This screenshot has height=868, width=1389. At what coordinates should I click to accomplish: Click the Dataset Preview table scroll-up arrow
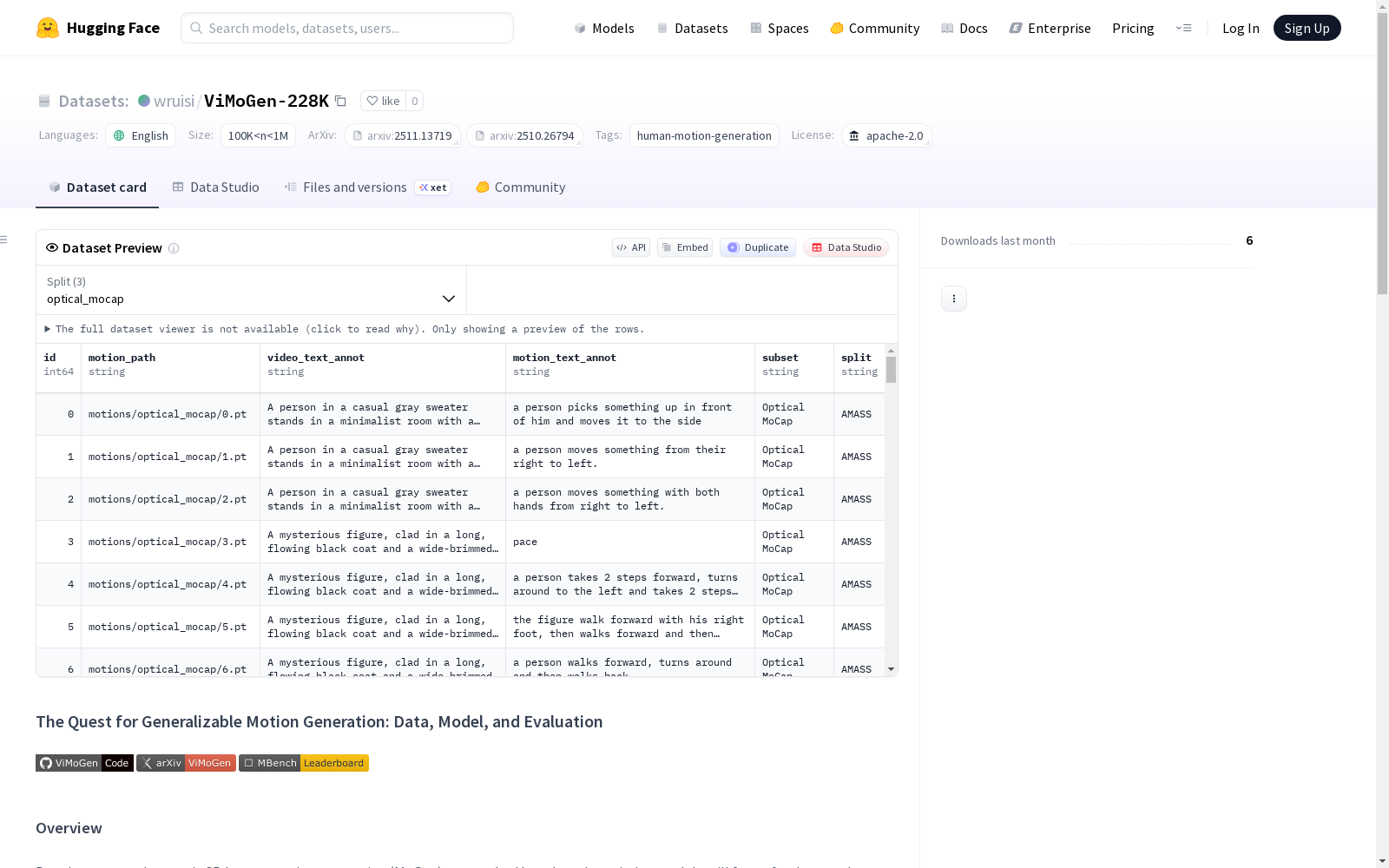coord(891,351)
